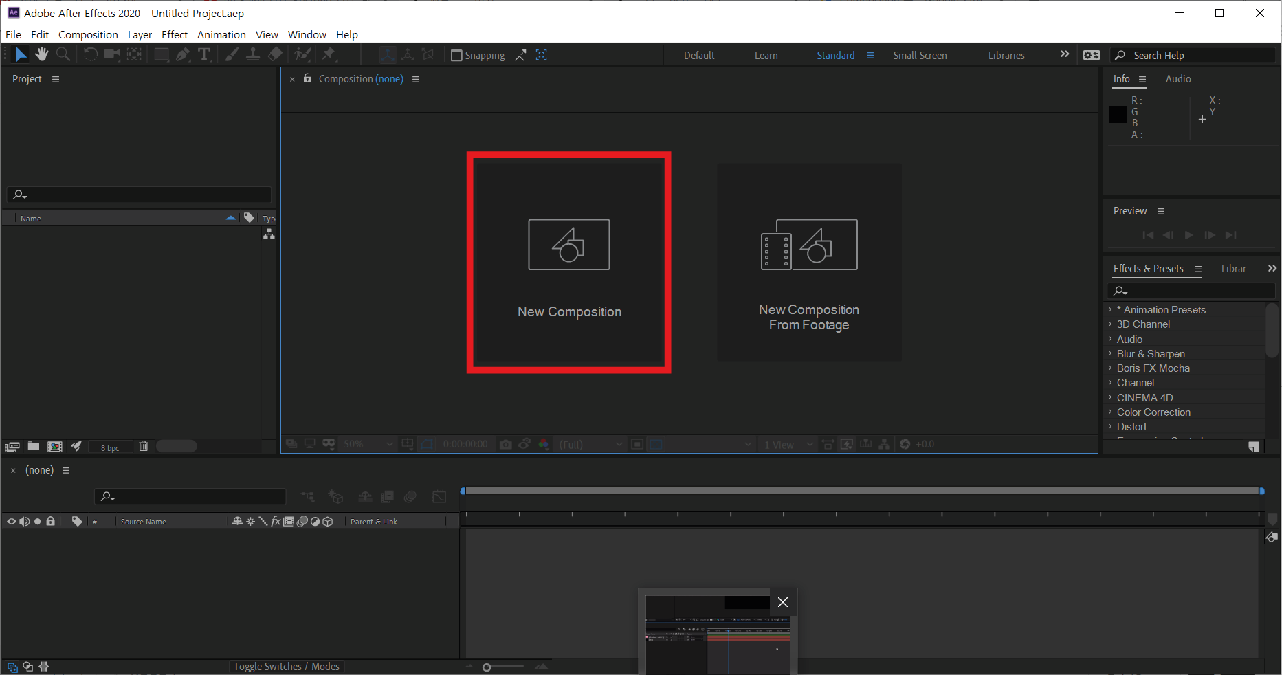Select the Rotation tool
1282x675 pixels.
click(90, 55)
